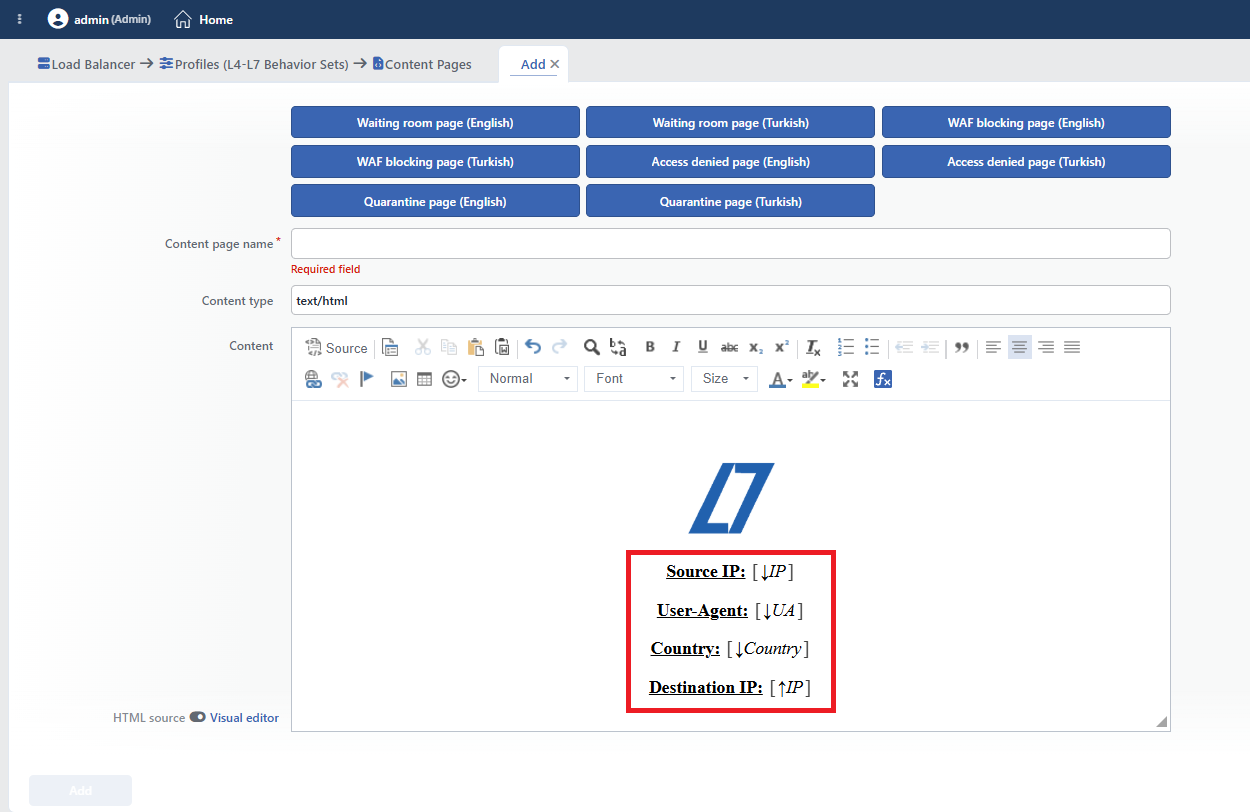This screenshot has width=1250, height=812.
Task: Justify the text alignment
Action: pyautogui.click(x=1072, y=347)
